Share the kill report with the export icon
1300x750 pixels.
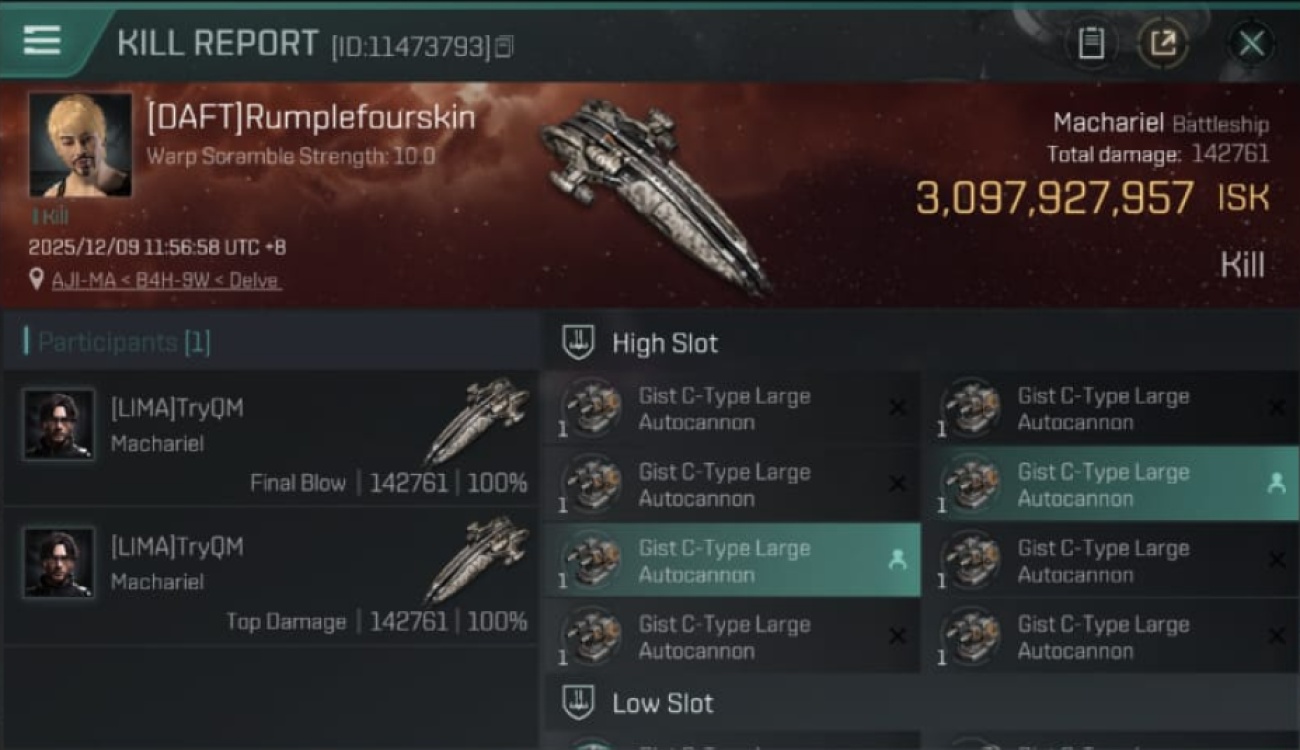pos(1162,43)
